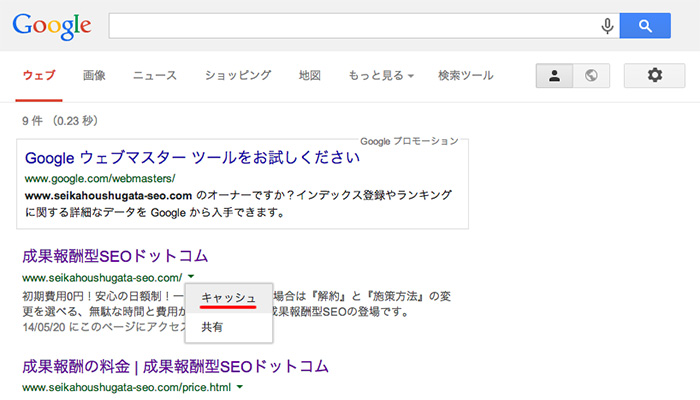Switch to the ニュース tab
This screenshot has width=700, height=400.
(x=155, y=75)
